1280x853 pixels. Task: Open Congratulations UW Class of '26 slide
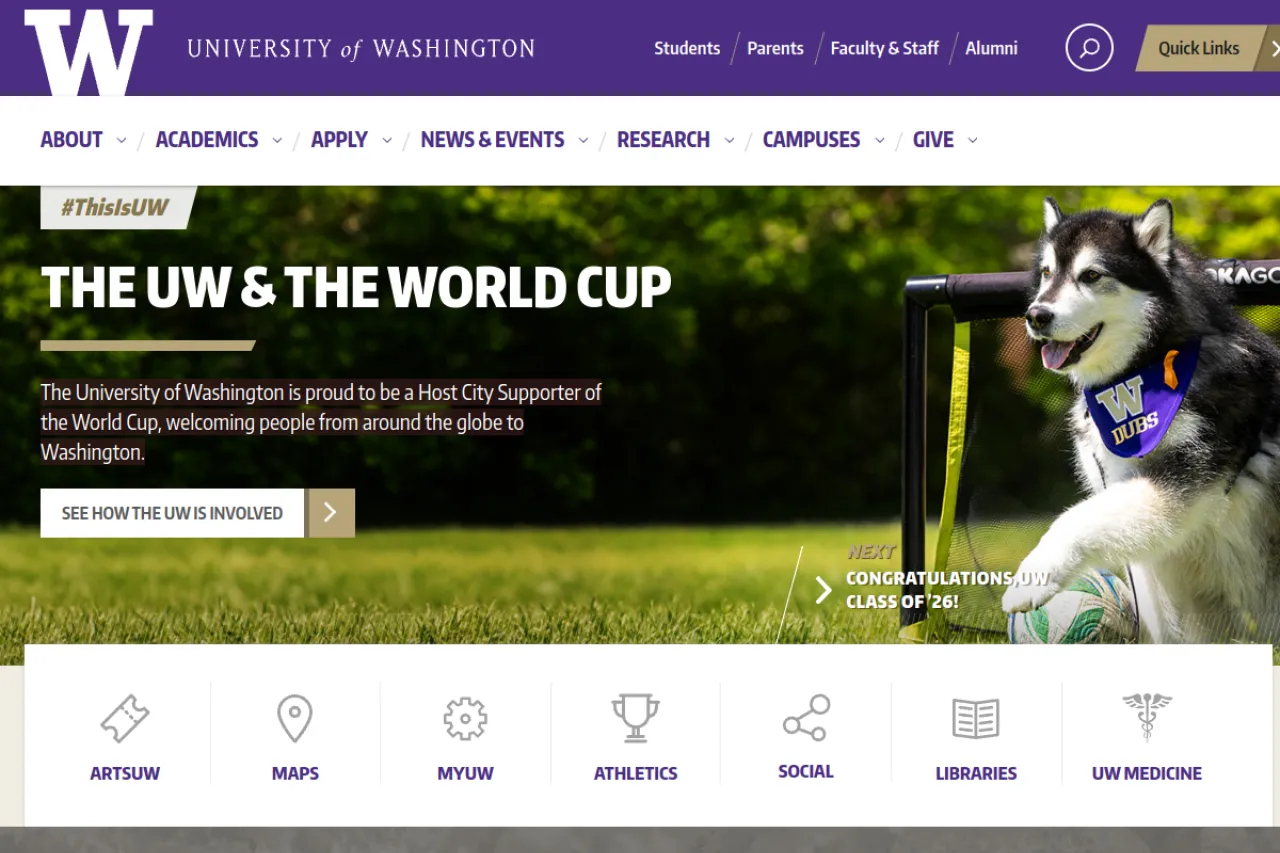[947, 590]
